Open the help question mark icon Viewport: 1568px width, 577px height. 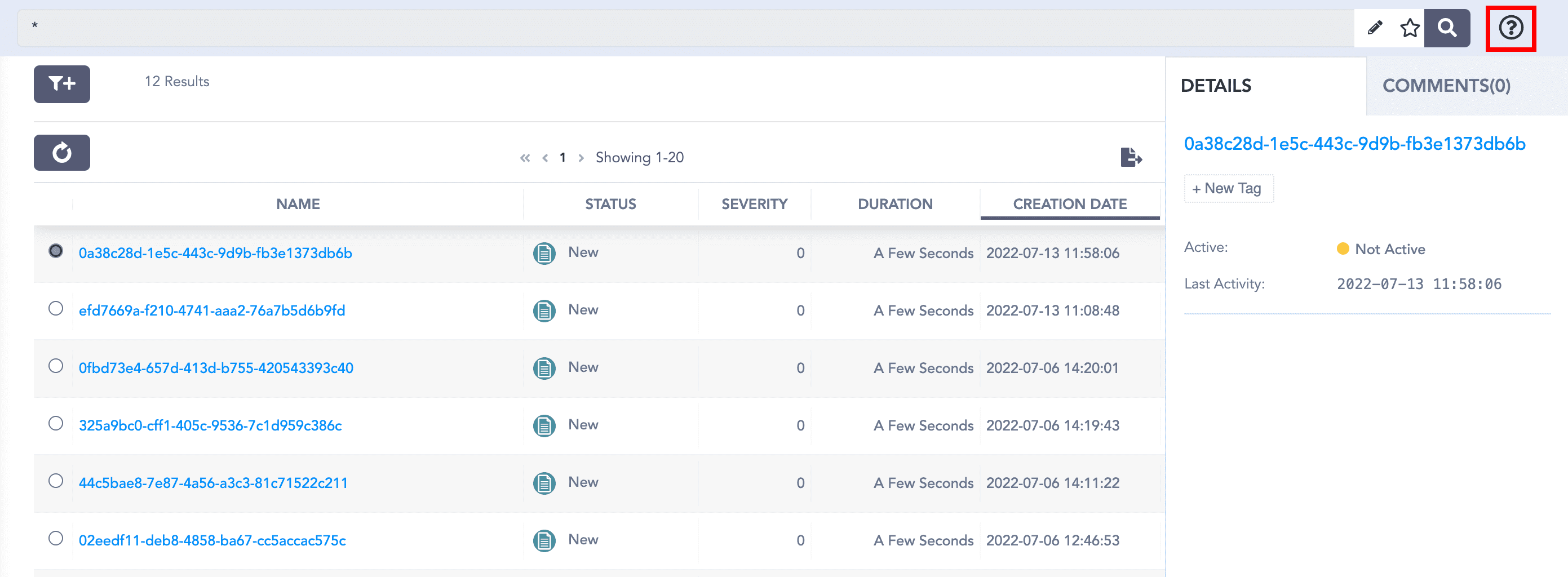pos(1510,28)
